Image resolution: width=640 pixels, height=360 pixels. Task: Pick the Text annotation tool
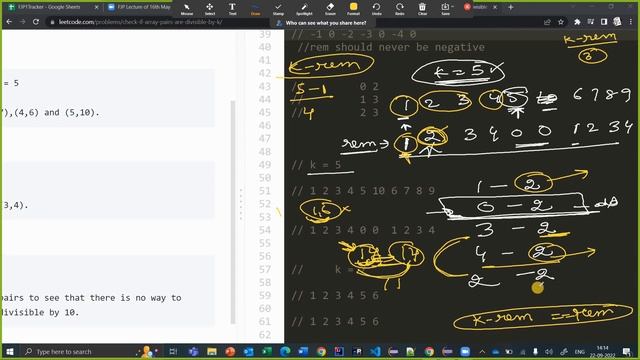pyautogui.click(x=232, y=9)
